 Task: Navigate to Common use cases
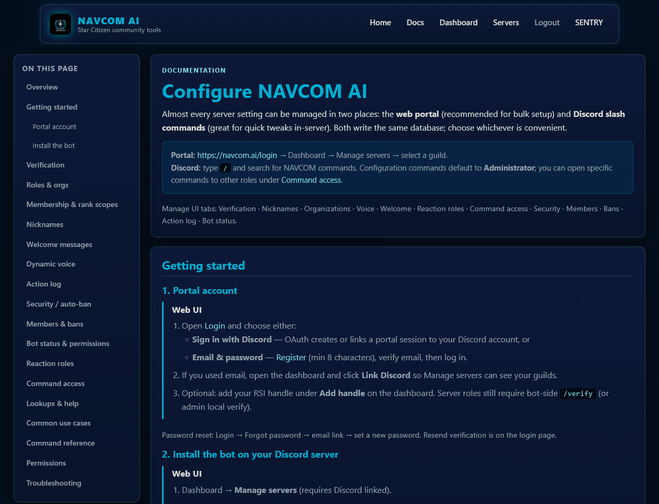coord(58,423)
